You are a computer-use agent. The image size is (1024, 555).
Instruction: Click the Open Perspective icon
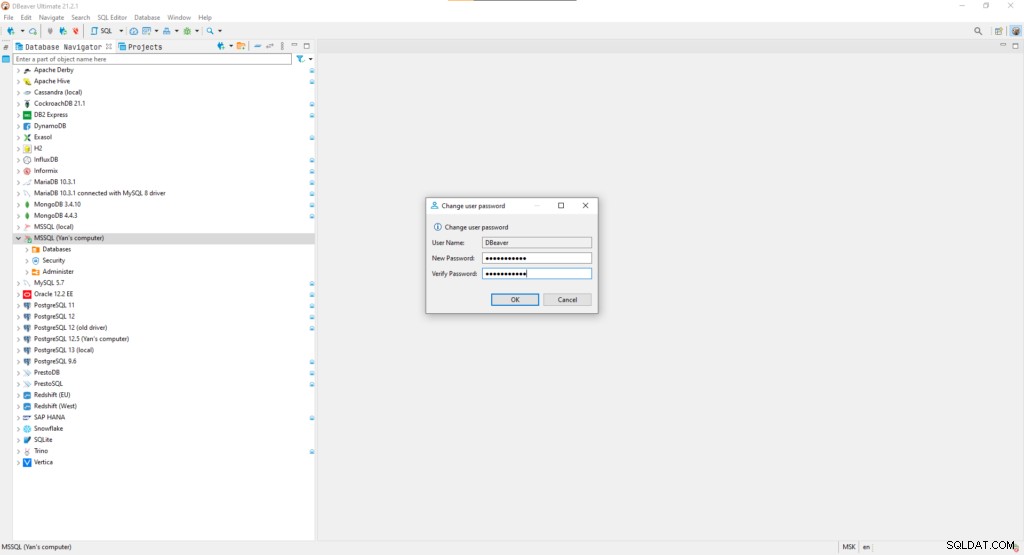click(x=999, y=31)
